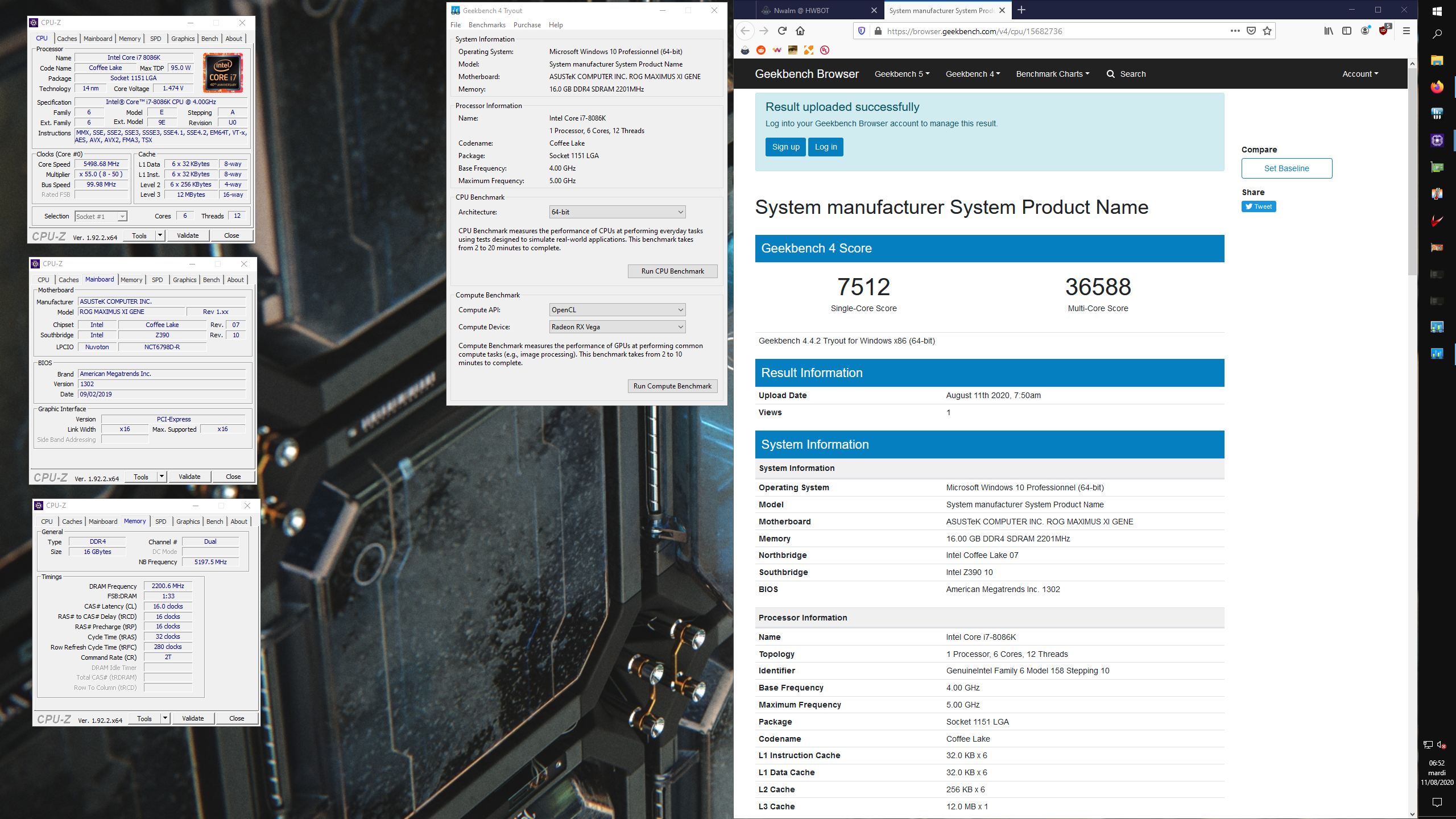
Task: Open the Architecture 64-bit dropdown
Action: click(617, 212)
